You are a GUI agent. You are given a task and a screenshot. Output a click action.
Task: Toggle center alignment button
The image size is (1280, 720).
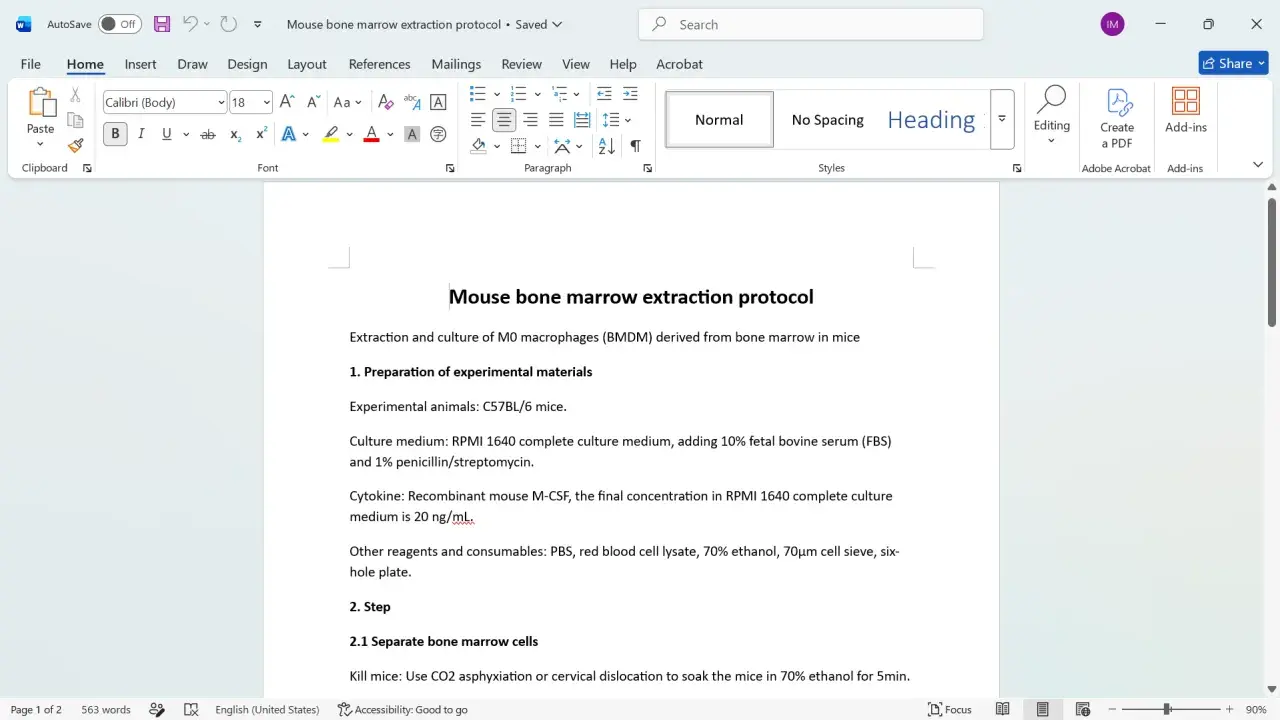pyautogui.click(x=504, y=120)
